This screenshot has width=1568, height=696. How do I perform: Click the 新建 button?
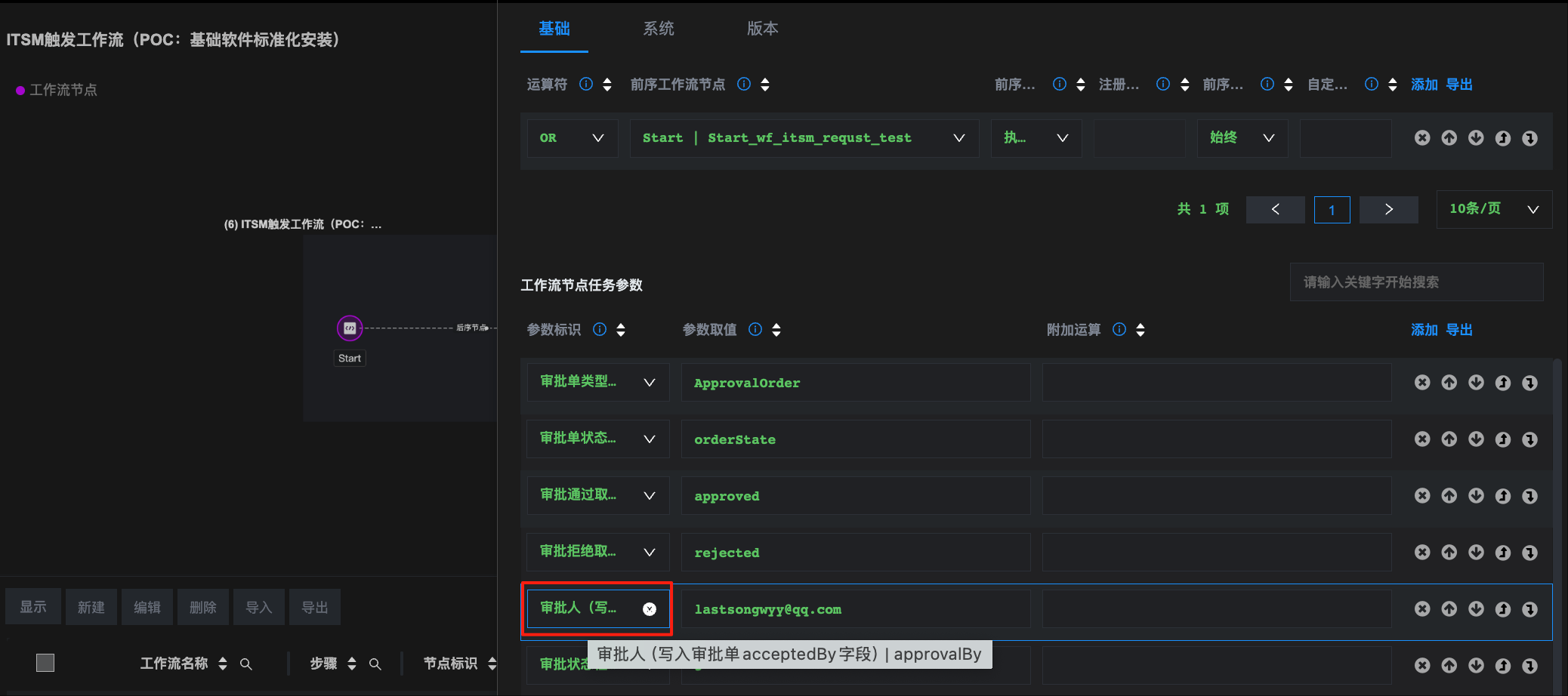(x=91, y=607)
